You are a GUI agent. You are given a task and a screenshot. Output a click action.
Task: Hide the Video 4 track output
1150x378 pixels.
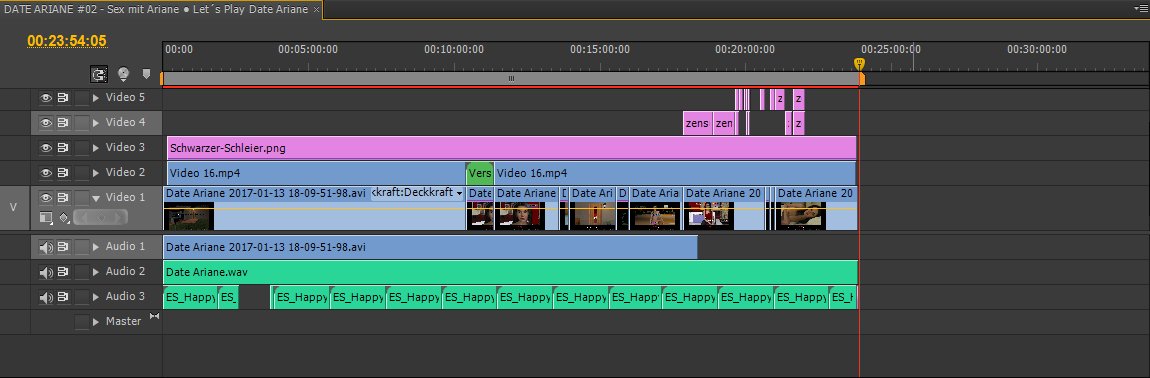coord(45,123)
